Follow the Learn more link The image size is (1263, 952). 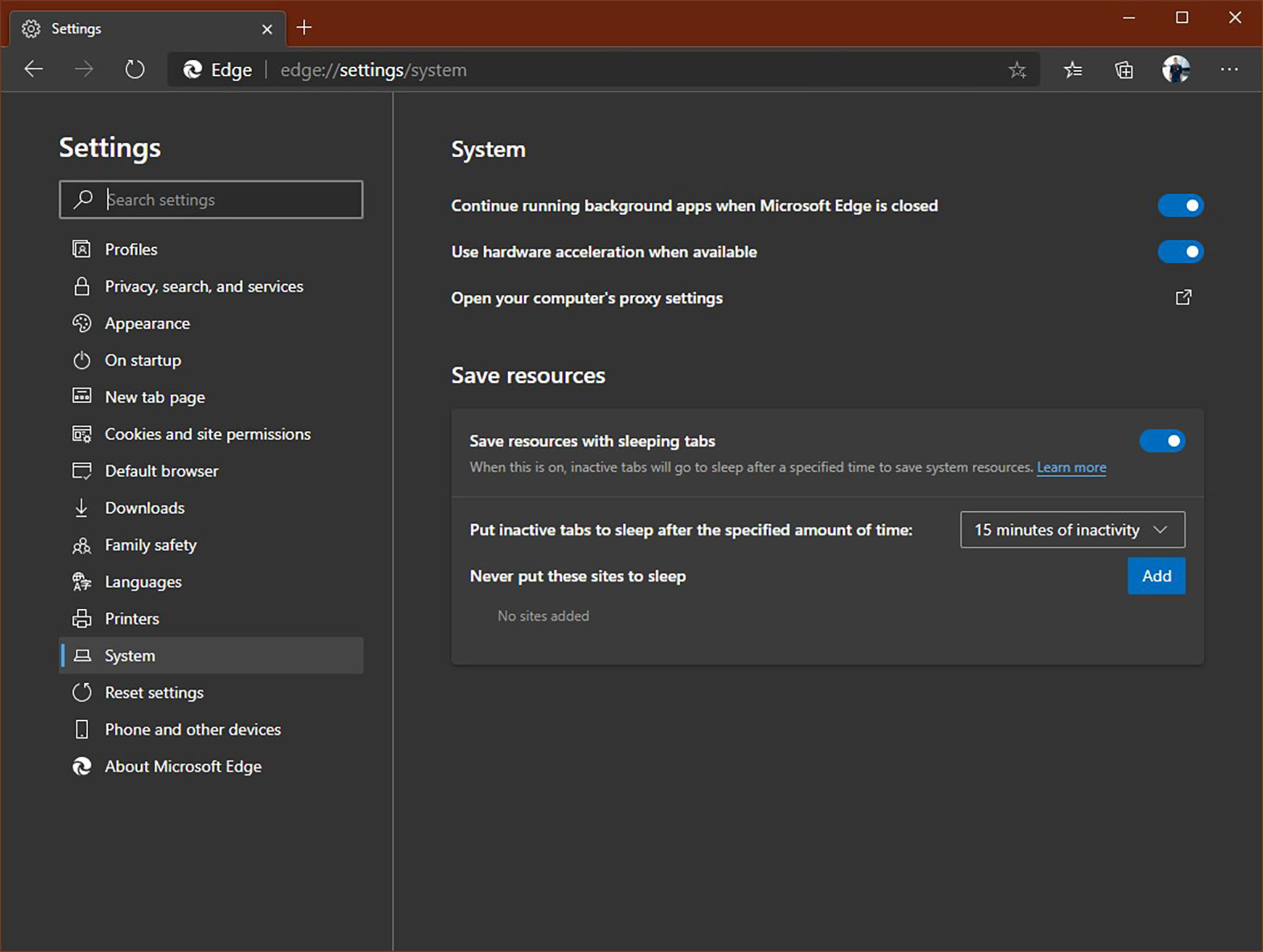pyautogui.click(x=1071, y=467)
